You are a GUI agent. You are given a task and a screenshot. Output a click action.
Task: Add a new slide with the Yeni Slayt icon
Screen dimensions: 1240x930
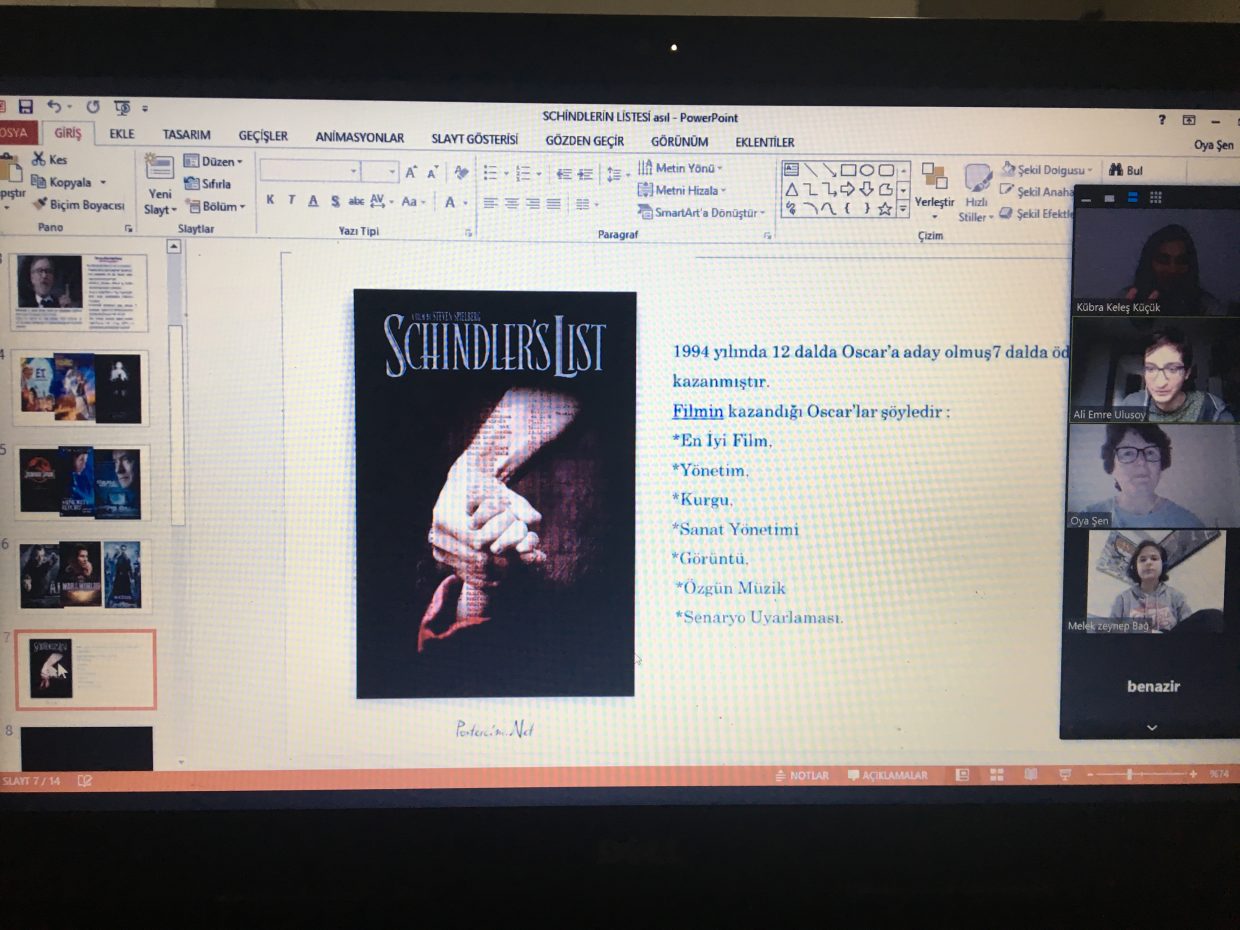click(x=160, y=166)
